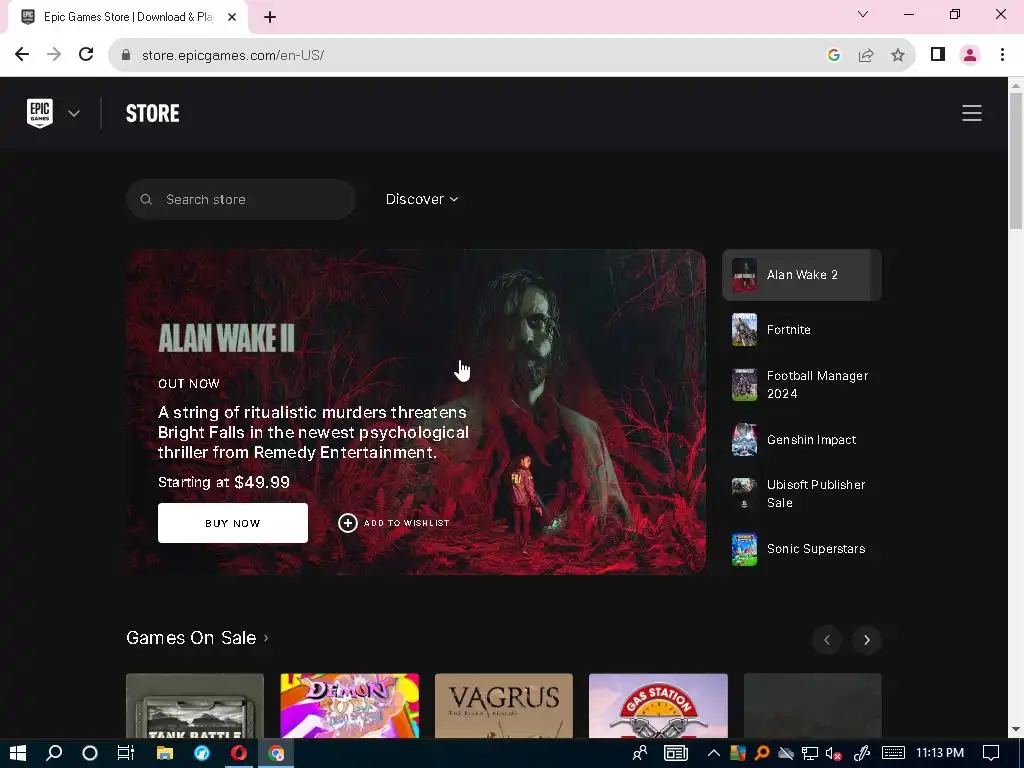Click the Add to Wishlist plus icon
The width and height of the screenshot is (1024, 768).
(x=347, y=523)
